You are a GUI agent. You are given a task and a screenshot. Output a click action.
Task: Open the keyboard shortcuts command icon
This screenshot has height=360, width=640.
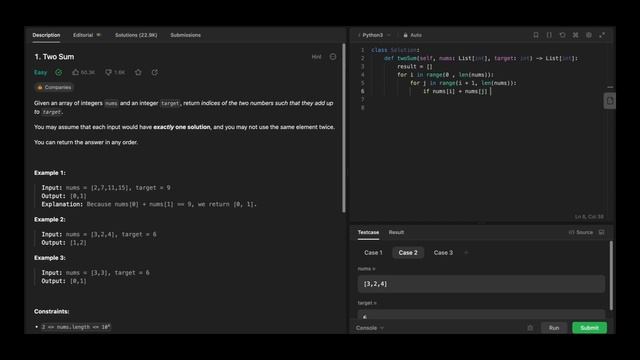[x=576, y=35]
